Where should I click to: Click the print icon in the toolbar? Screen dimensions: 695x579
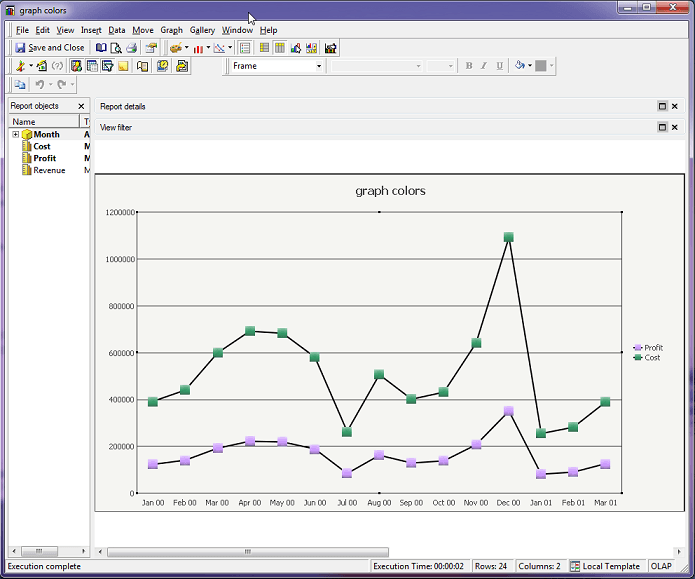pos(131,47)
